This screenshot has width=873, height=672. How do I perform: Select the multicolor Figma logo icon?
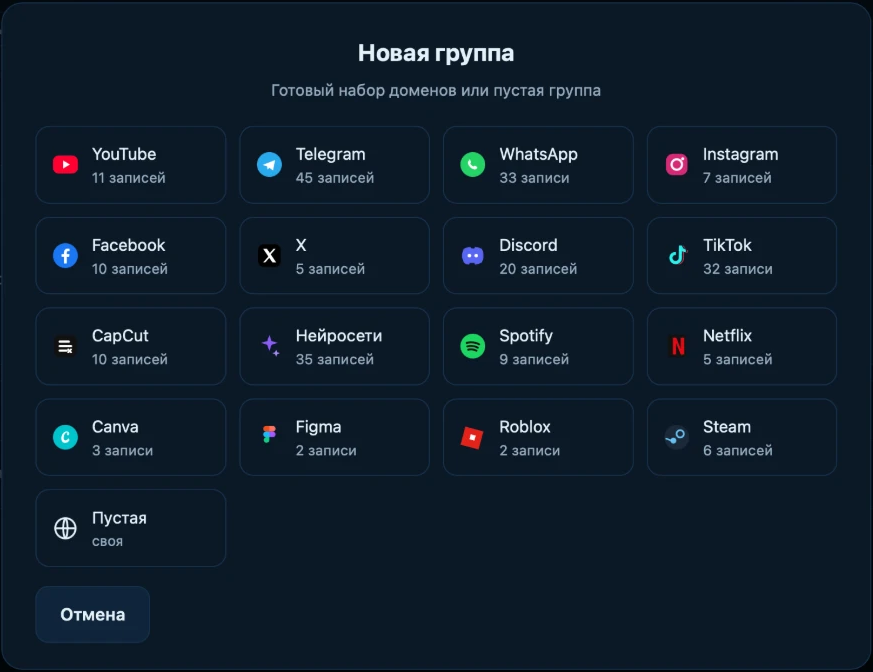point(269,434)
